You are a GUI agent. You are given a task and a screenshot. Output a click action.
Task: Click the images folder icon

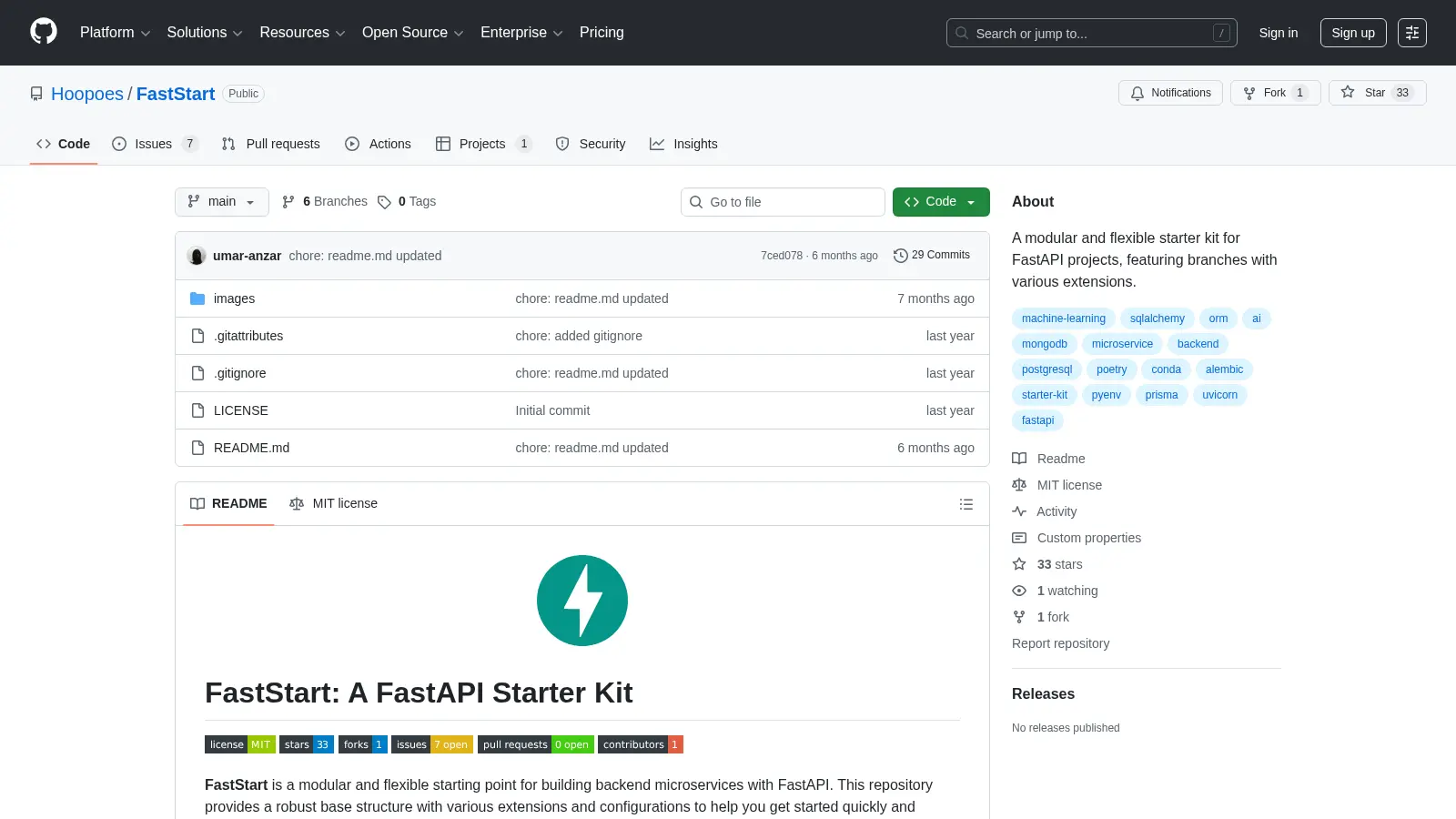click(x=197, y=298)
